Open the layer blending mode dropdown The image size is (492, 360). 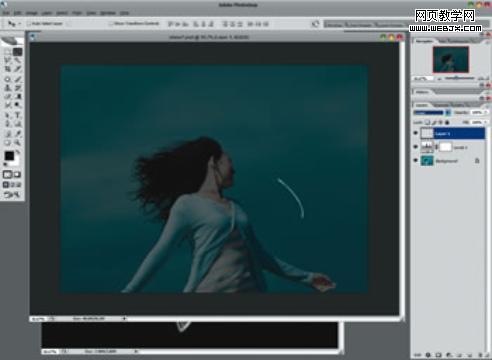point(432,113)
